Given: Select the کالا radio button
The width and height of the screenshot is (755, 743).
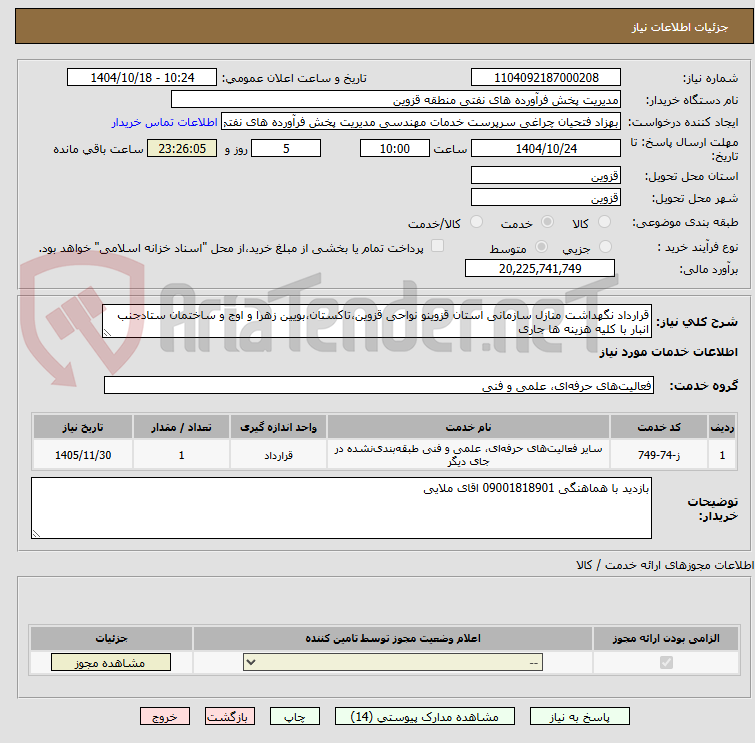Looking at the screenshot, I should (604, 222).
